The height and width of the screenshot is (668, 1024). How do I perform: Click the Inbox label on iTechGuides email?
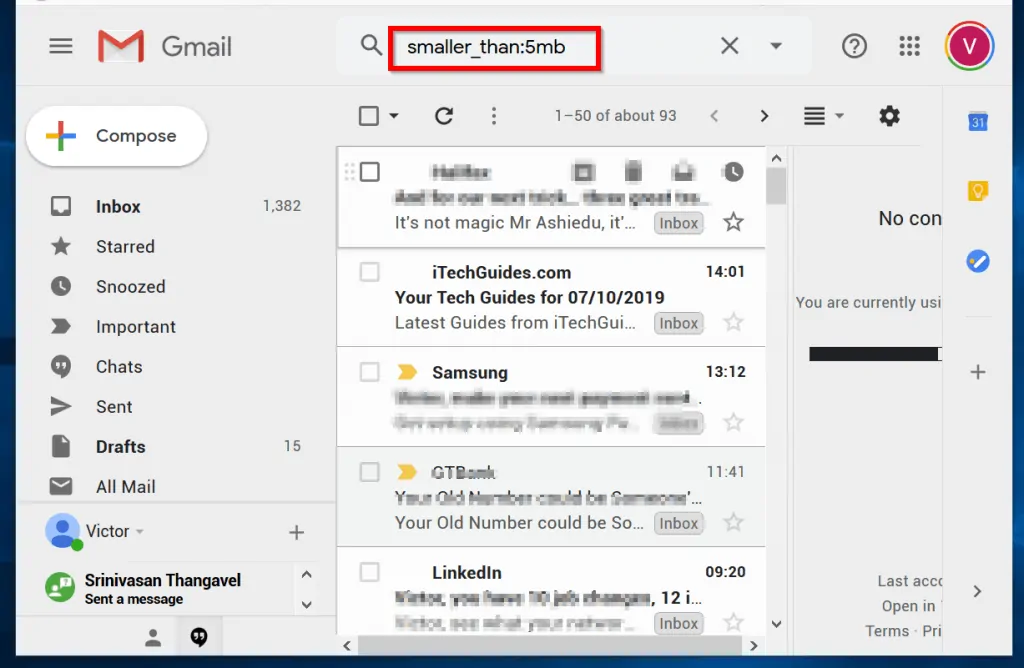click(679, 323)
